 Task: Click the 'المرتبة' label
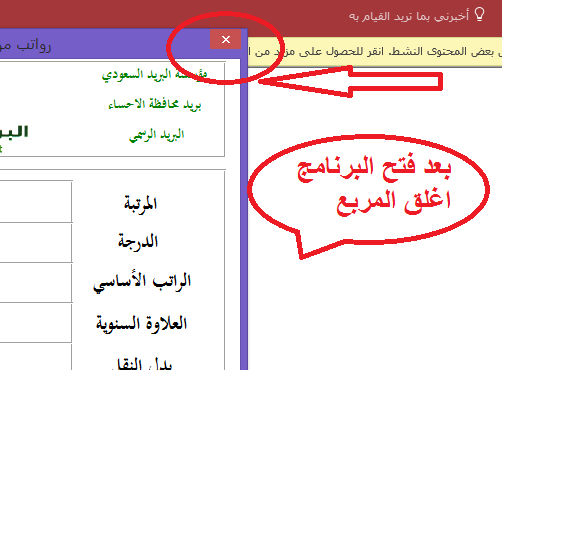tap(141, 204)
